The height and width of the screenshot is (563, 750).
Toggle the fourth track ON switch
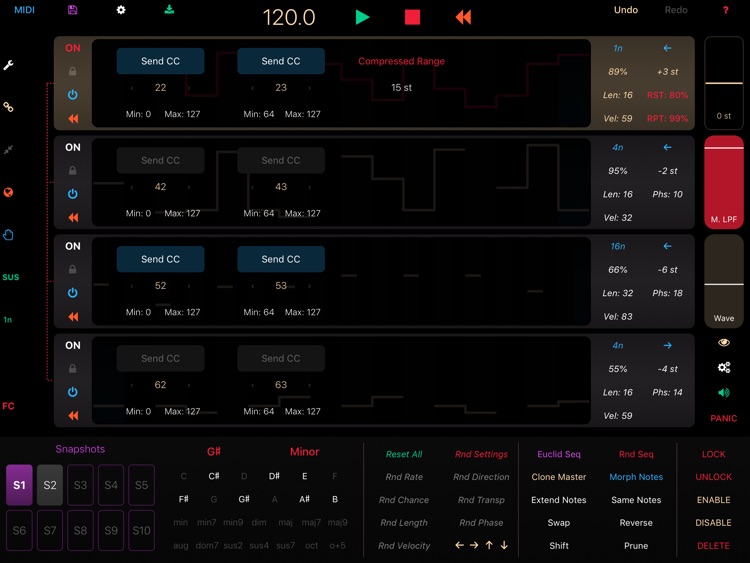(73, 345)
